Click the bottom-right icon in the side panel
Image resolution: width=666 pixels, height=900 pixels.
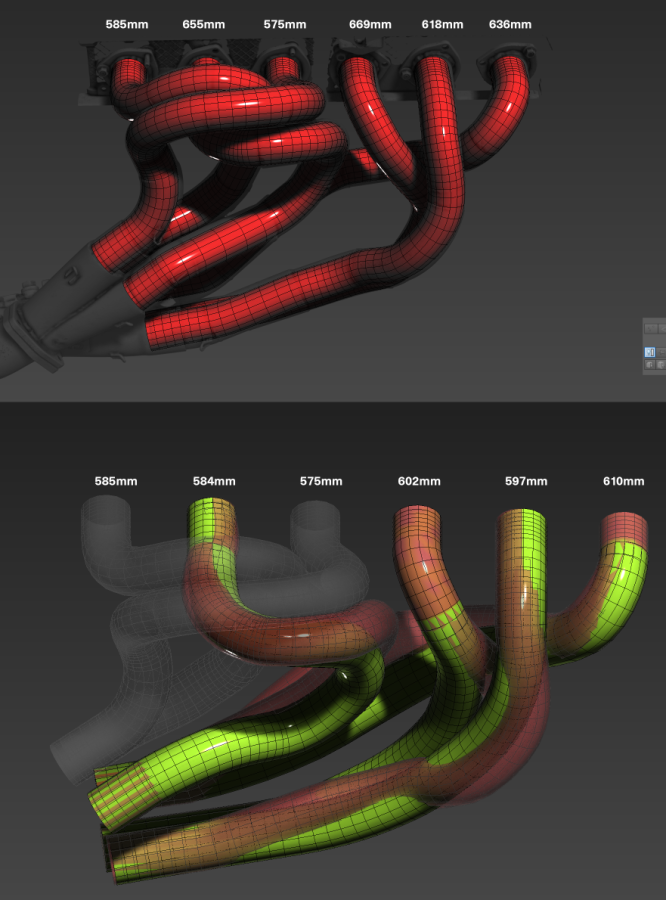pyautogui.click(x=662, y=365)
